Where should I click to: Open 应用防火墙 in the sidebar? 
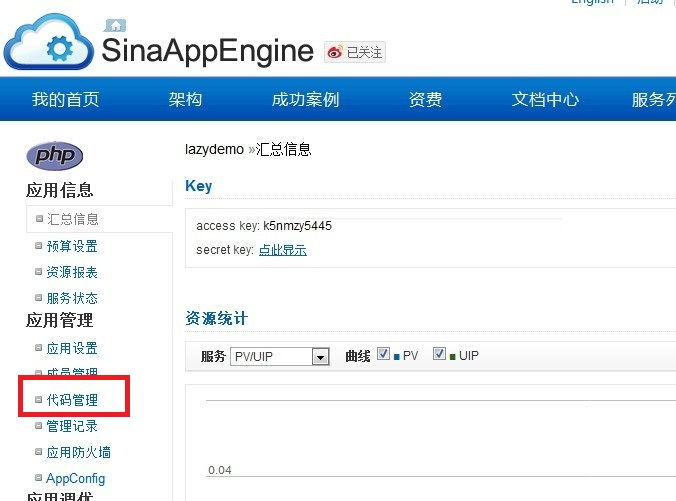coord(78,452)
